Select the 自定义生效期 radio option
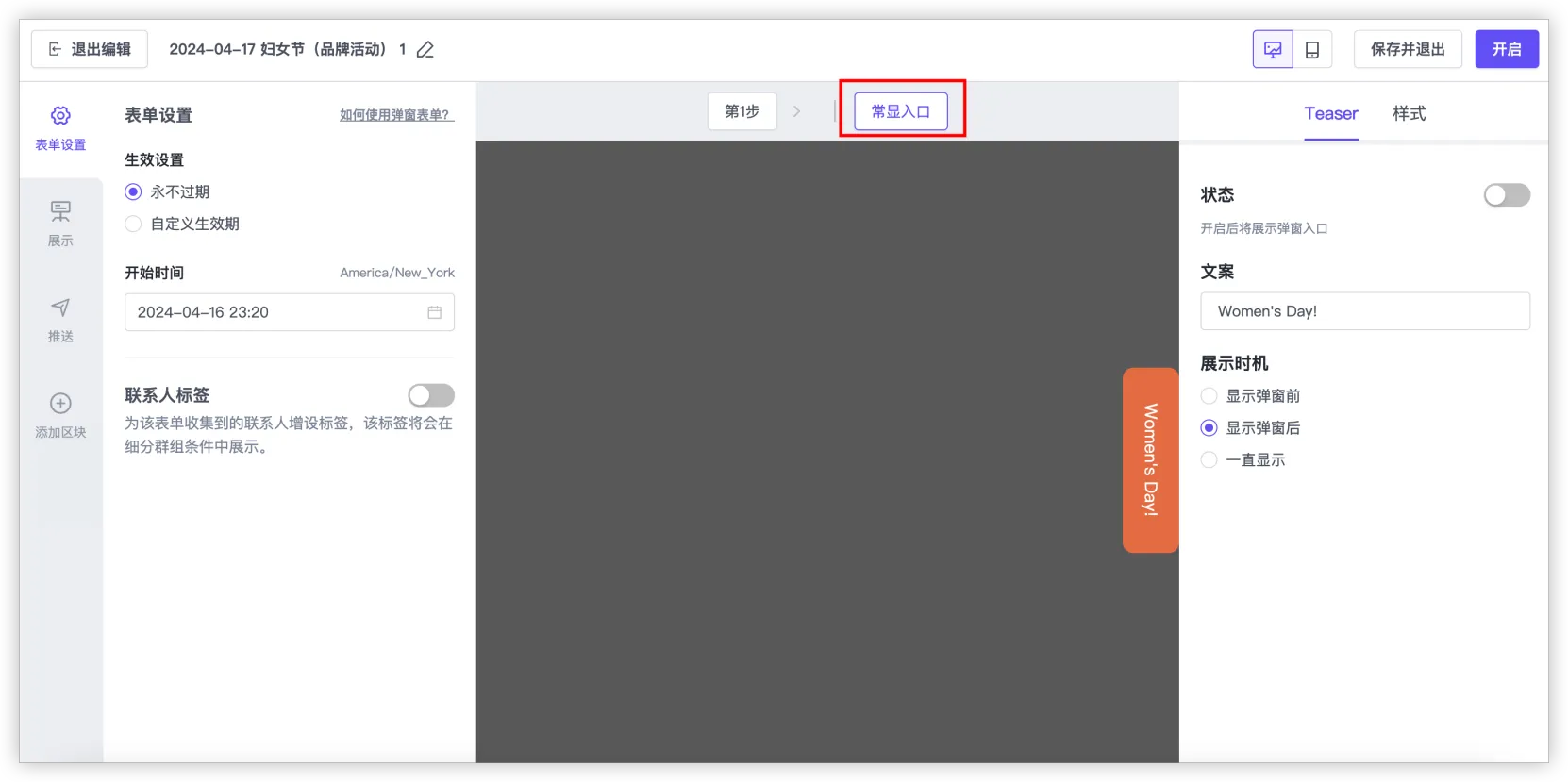1568x782 pixels. (x=133, y=224)
